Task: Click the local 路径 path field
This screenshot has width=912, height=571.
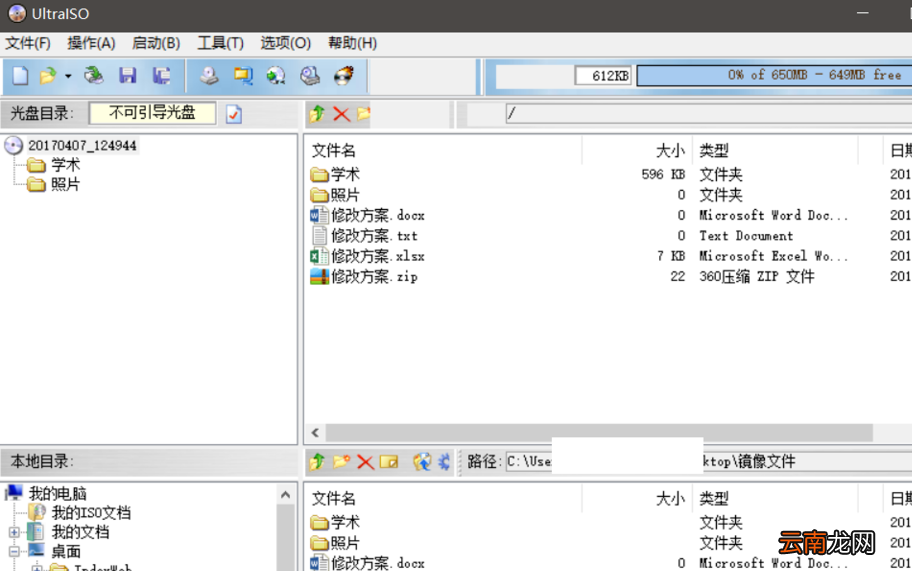Action: (x=708, y=462)
